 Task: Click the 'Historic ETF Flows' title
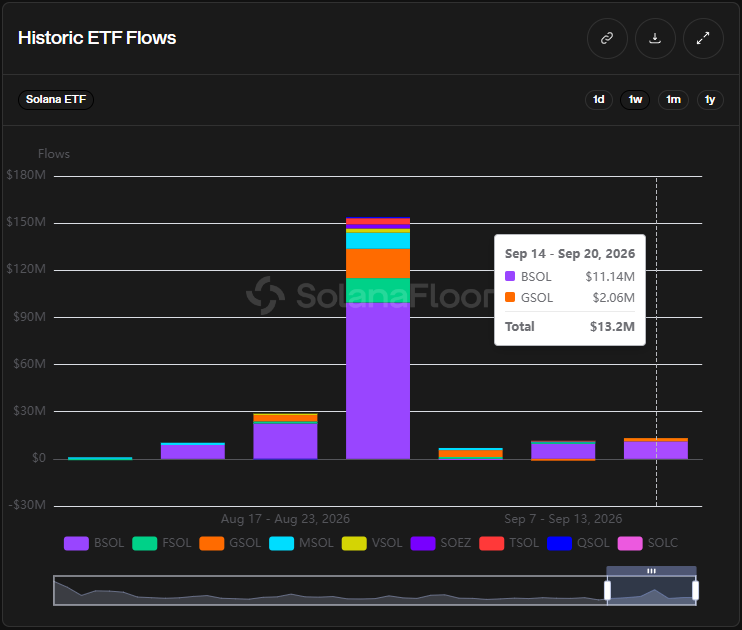click(97, 38)
